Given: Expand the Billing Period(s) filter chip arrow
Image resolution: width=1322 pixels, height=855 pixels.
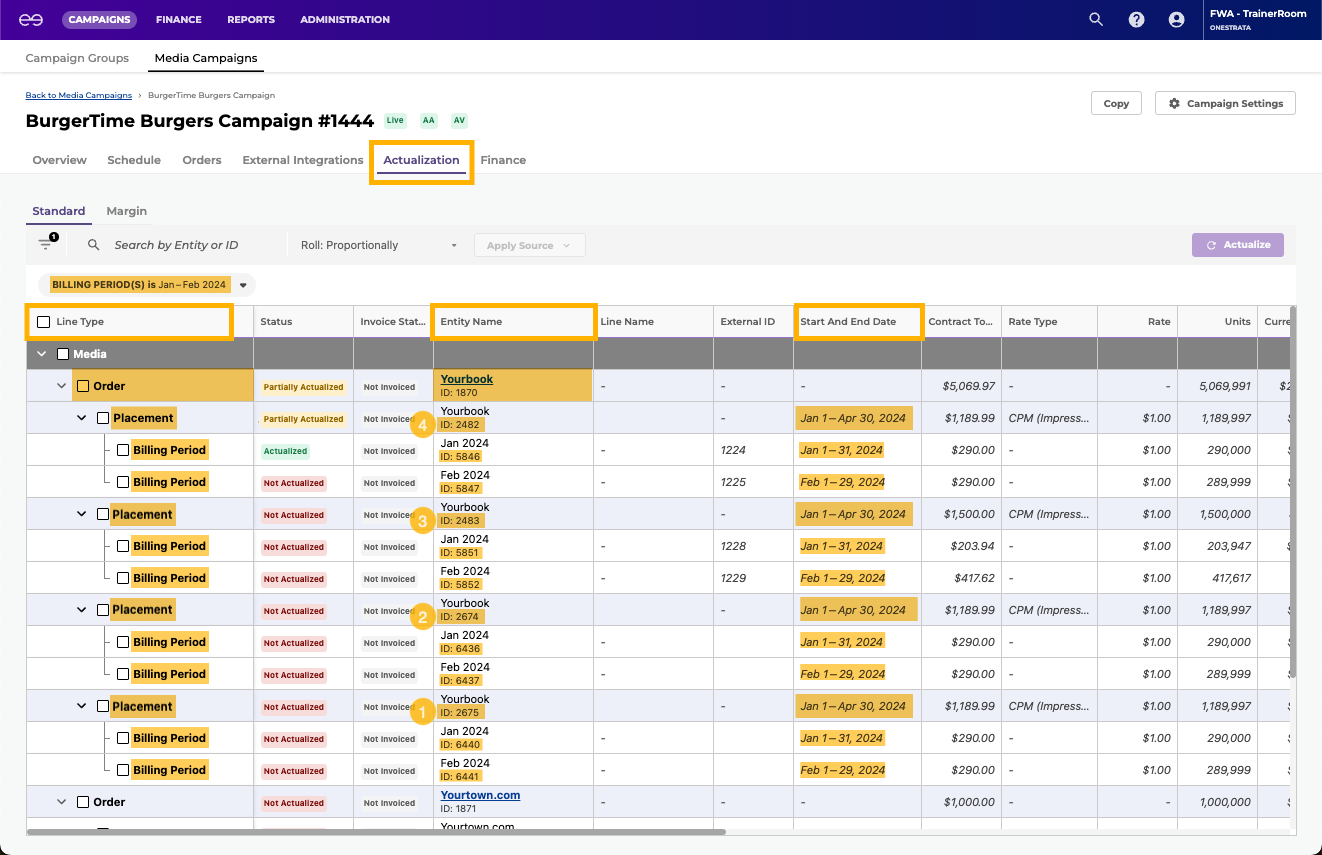Looking at the screenshot, I should (243, 285).
